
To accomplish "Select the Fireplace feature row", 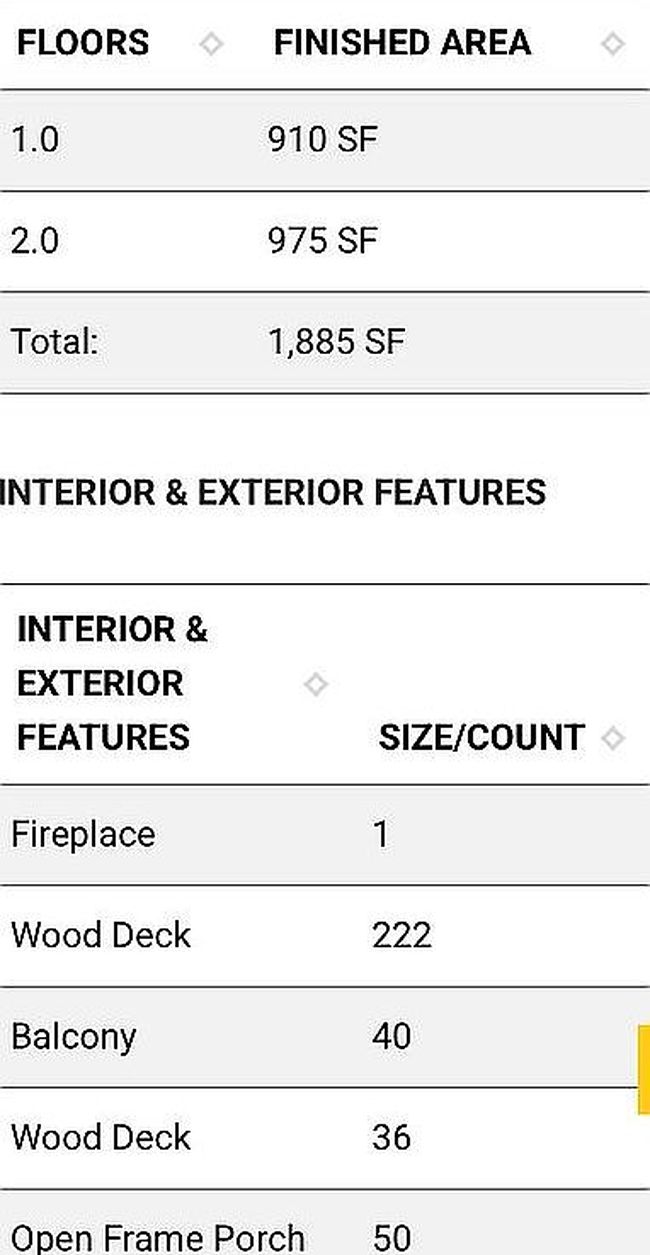I will click(x=325, y=834).
